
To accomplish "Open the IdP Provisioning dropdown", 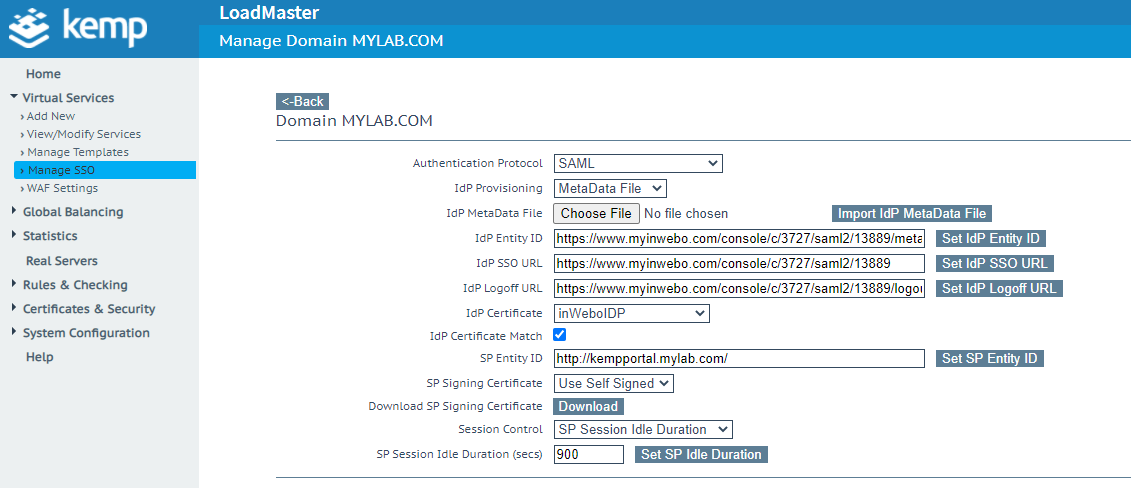I will coord(610,188).
